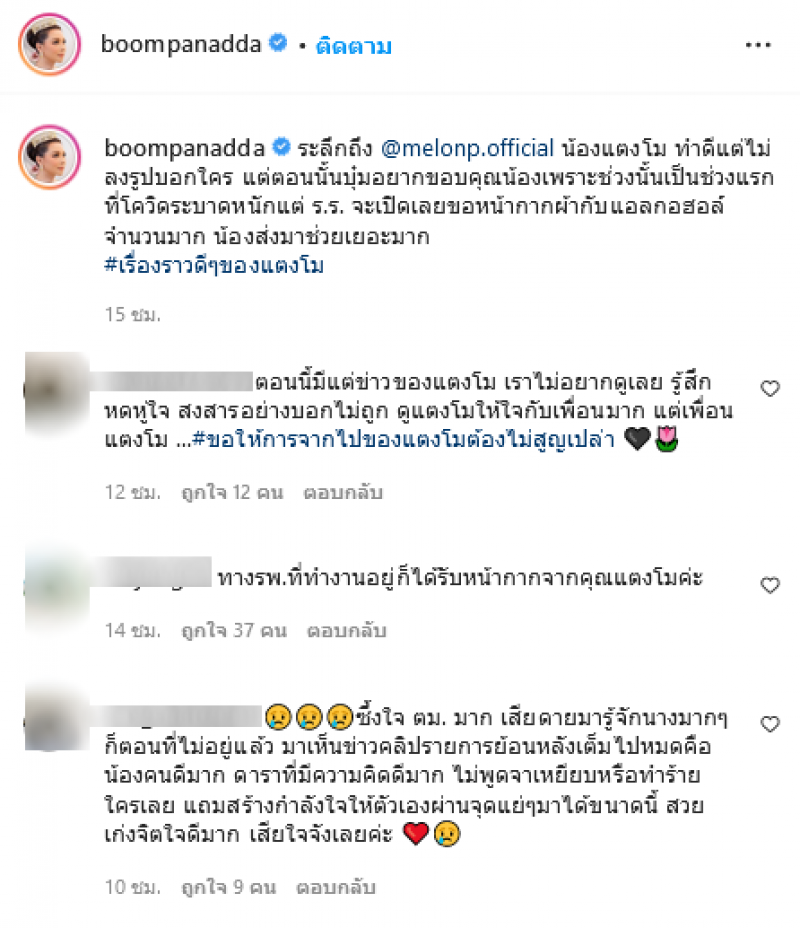Click the ติดตาม follow link
800x928 pixels.
[353, 46]
